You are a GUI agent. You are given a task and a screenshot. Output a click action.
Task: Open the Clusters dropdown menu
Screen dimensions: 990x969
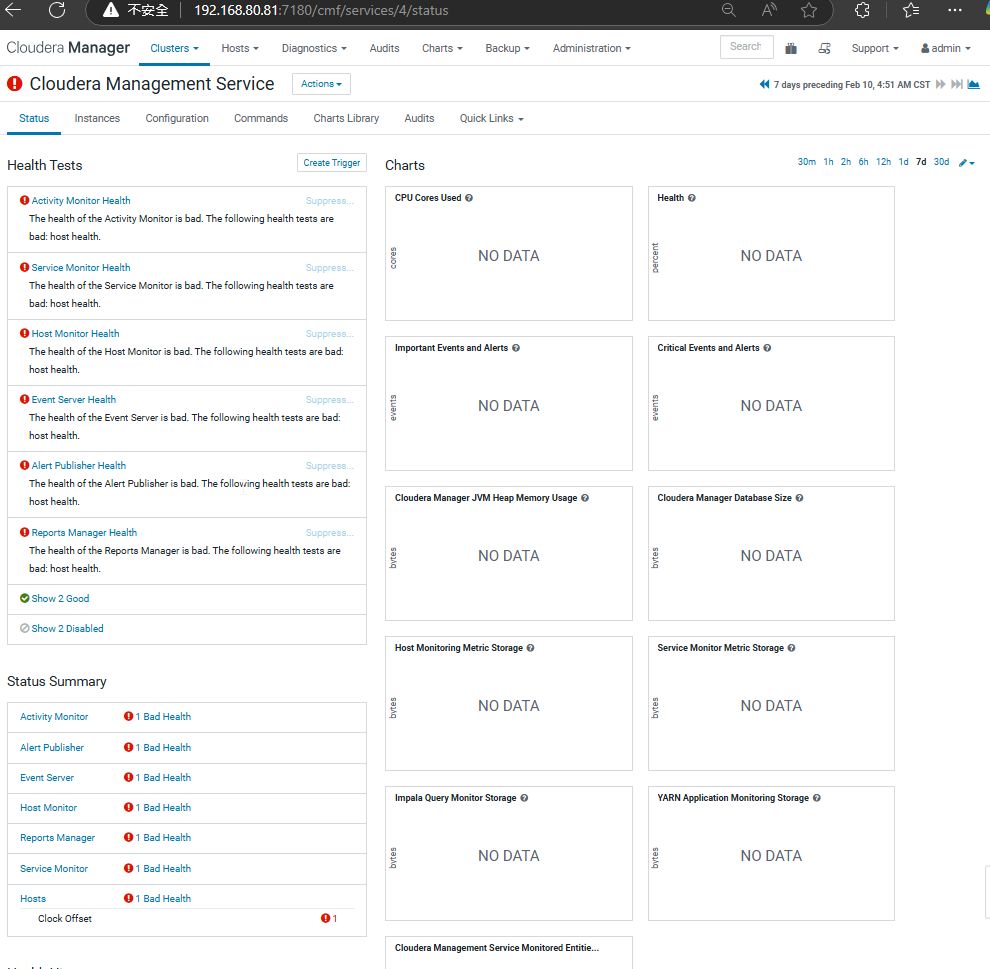tap(174, 48)
